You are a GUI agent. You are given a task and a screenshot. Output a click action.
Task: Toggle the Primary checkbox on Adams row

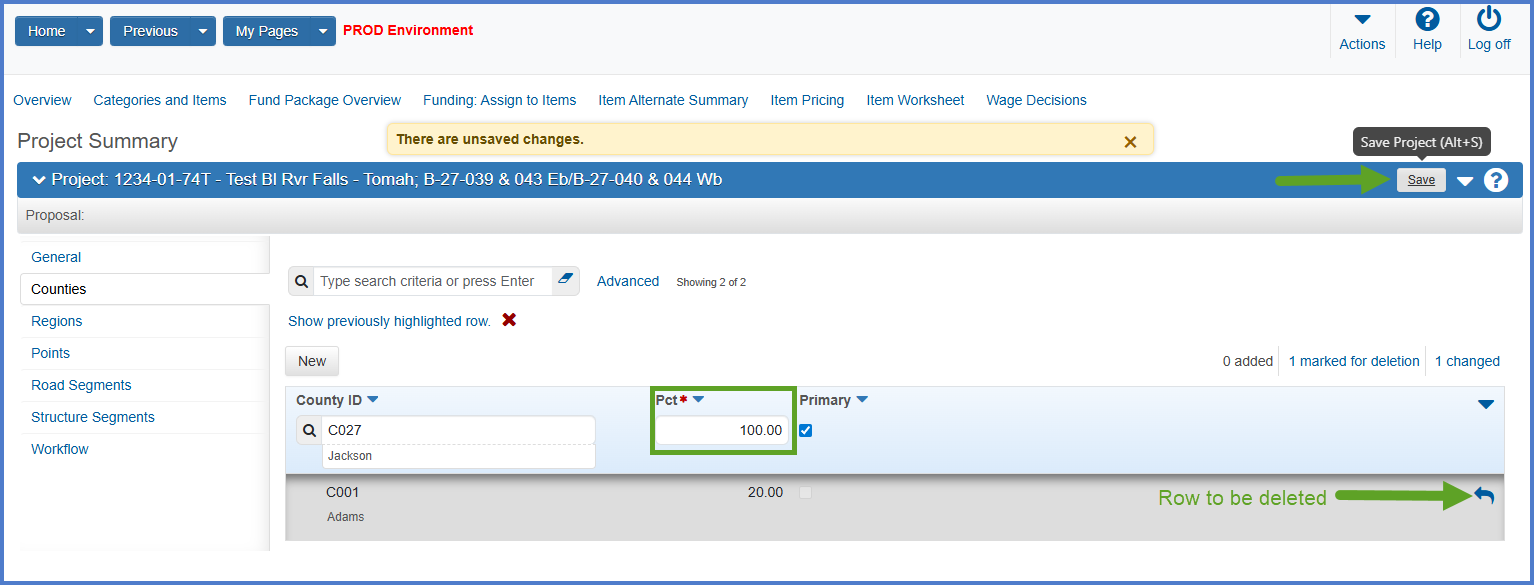click(x=806, y=493)
